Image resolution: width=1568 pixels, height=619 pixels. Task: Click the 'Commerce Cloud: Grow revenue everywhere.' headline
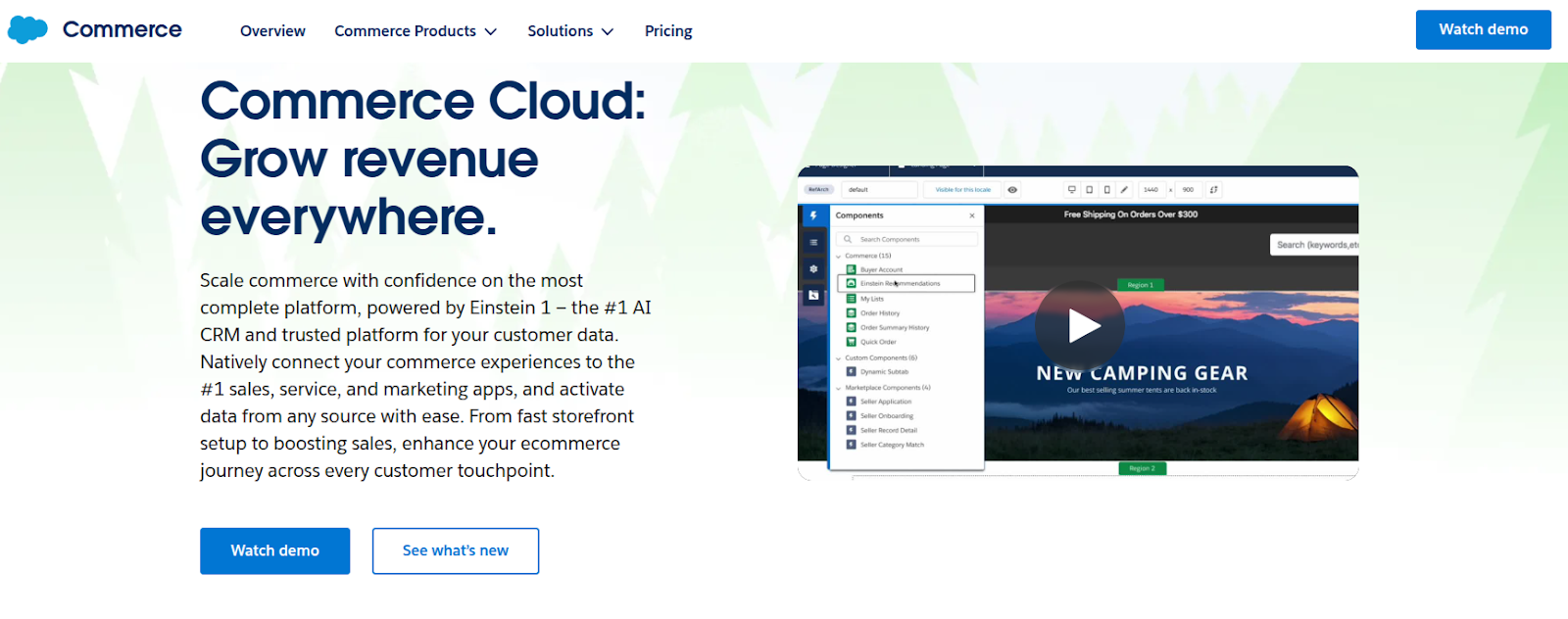tap(423, 159)
